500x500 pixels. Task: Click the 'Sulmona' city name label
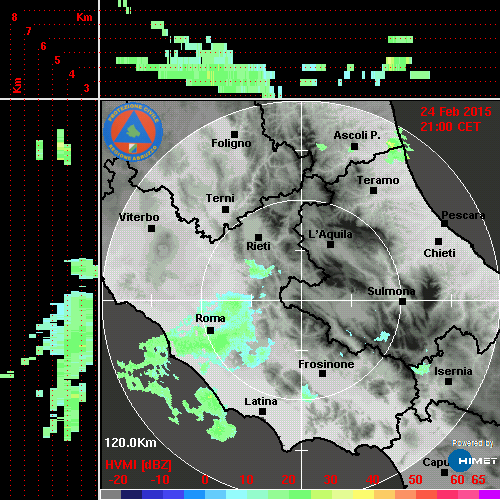tap(391, 291)
